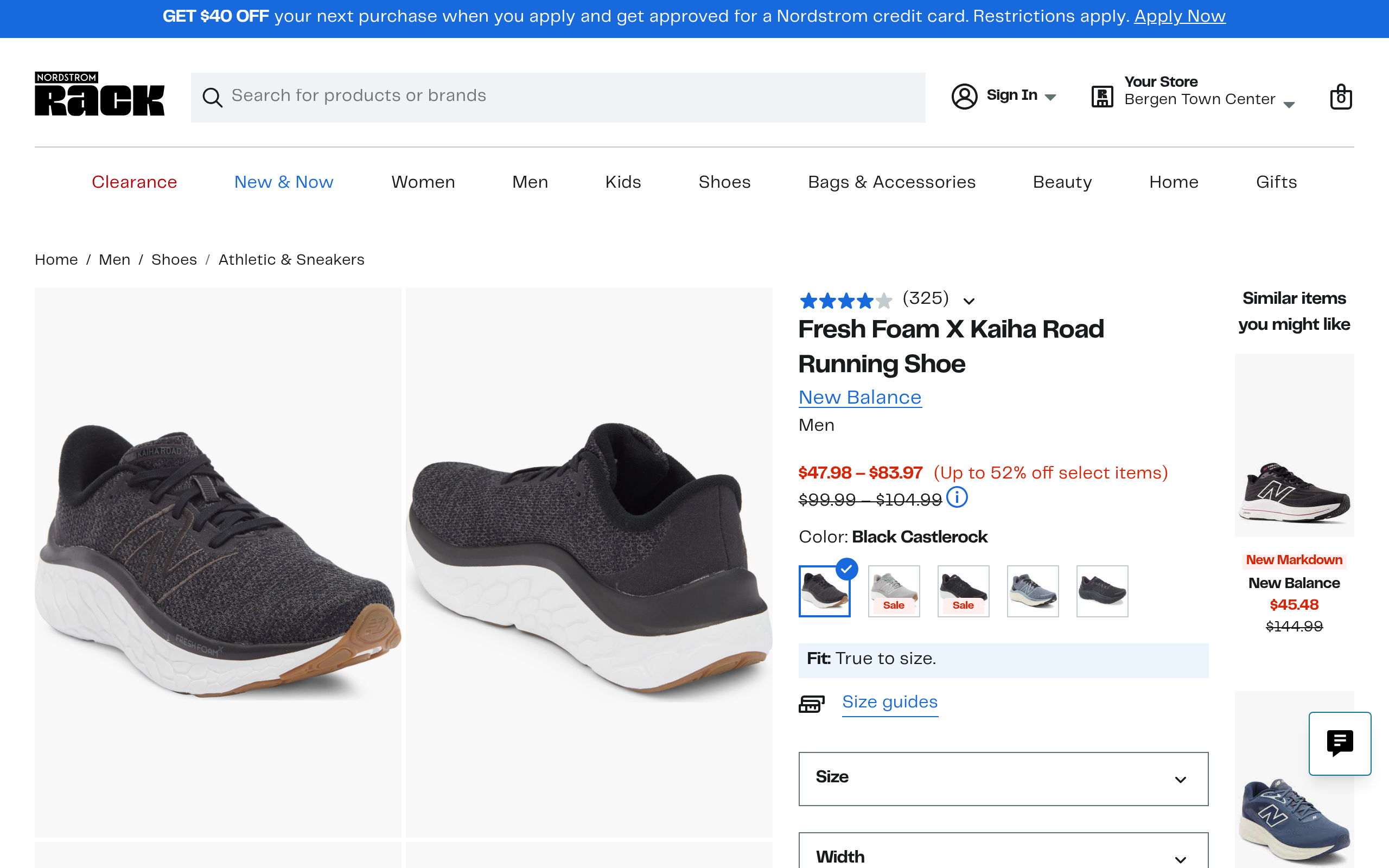Image resolution: width=1389 pixels, height=868 pixels.
Task: Open the New Balance brand link
Action: 860,397
